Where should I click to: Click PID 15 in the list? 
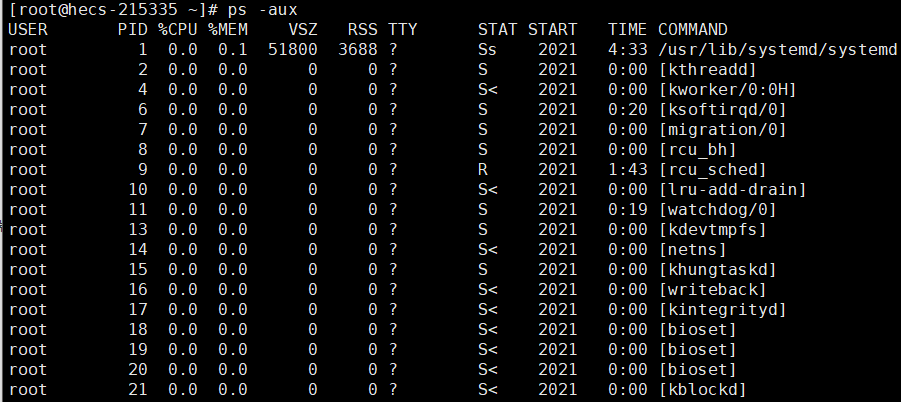pos(137,269)
